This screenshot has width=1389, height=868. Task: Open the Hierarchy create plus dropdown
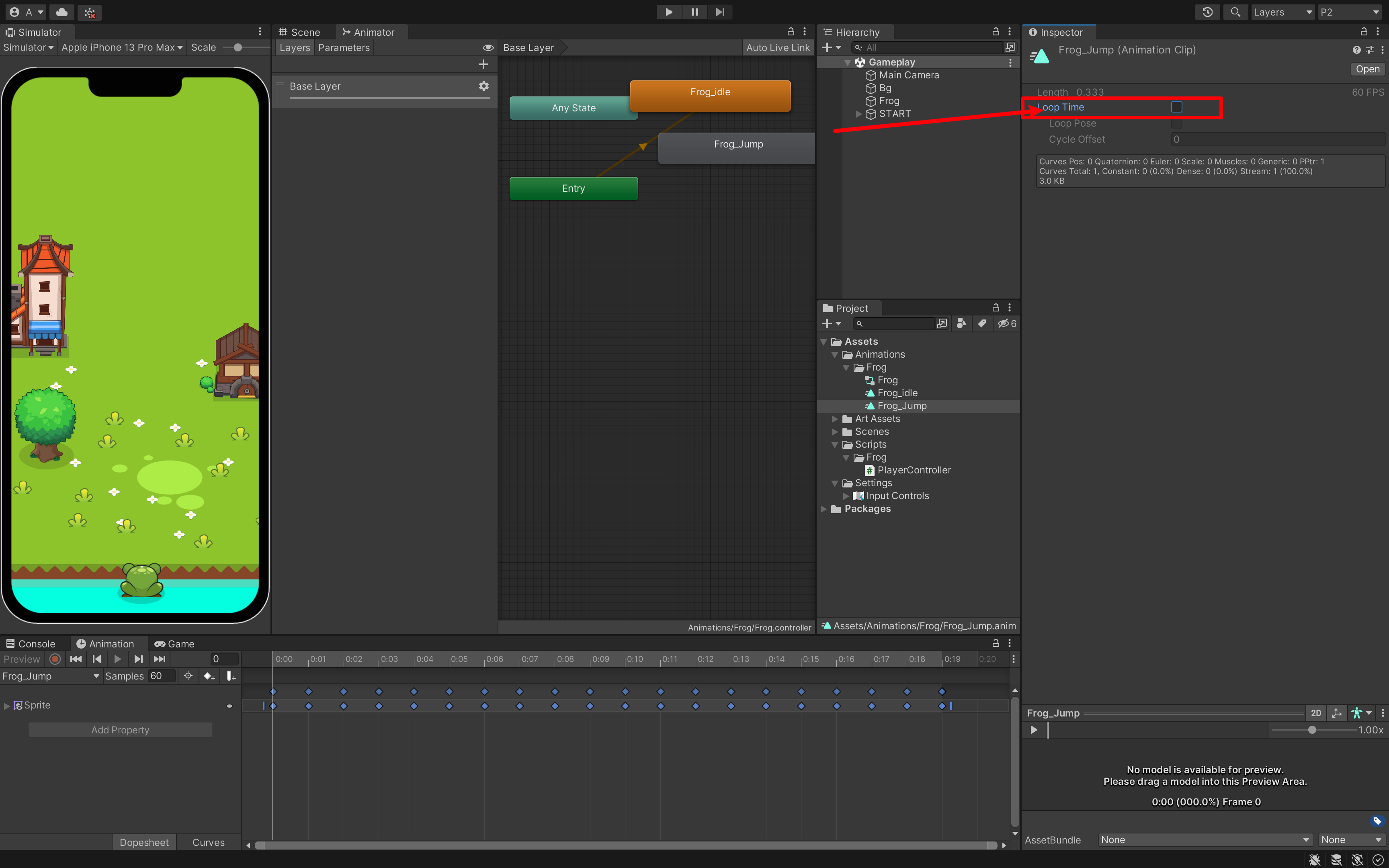coord(832,48)
